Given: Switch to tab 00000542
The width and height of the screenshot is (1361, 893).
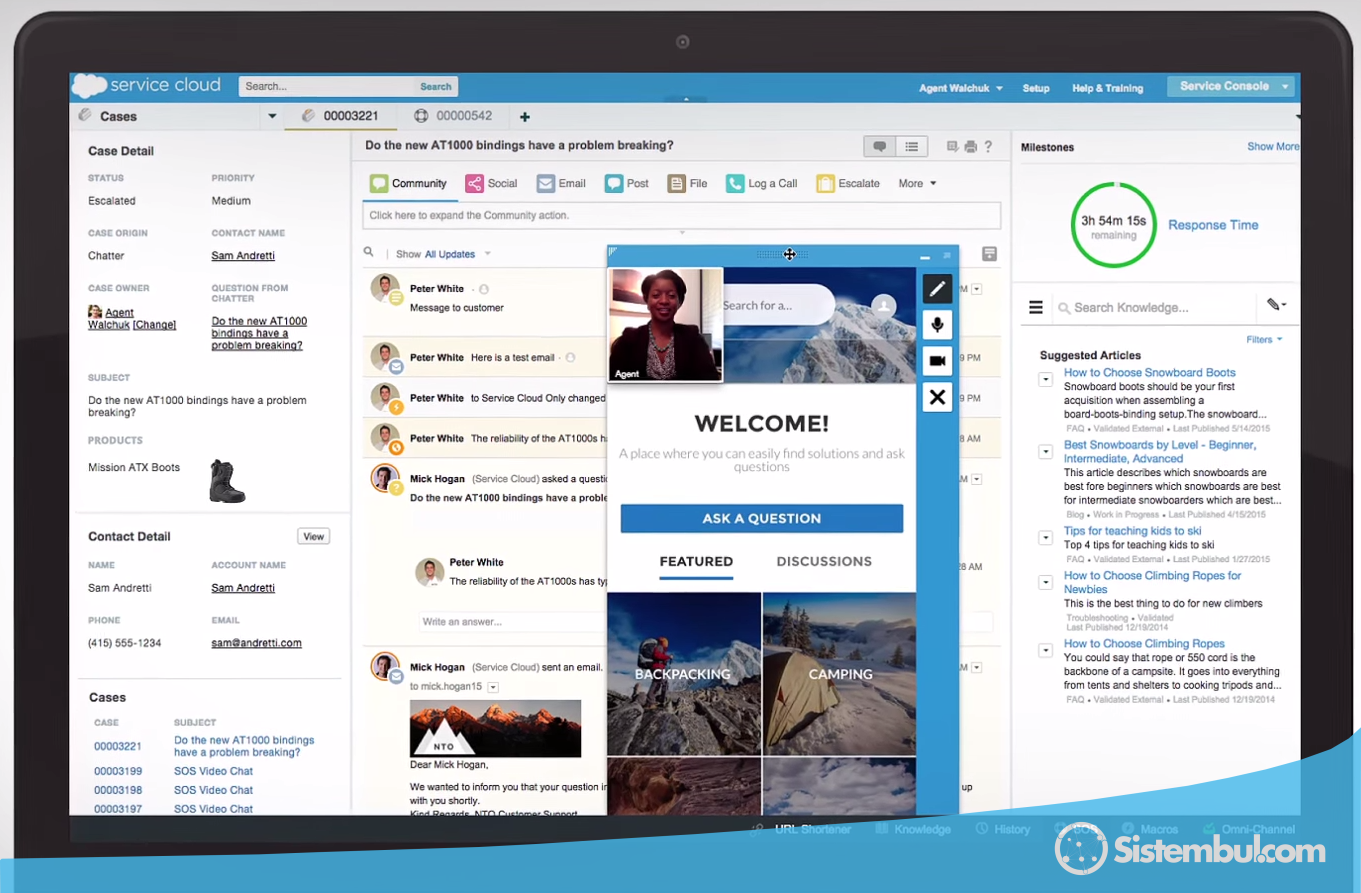Looking at the screenshot, I should 454,116.
